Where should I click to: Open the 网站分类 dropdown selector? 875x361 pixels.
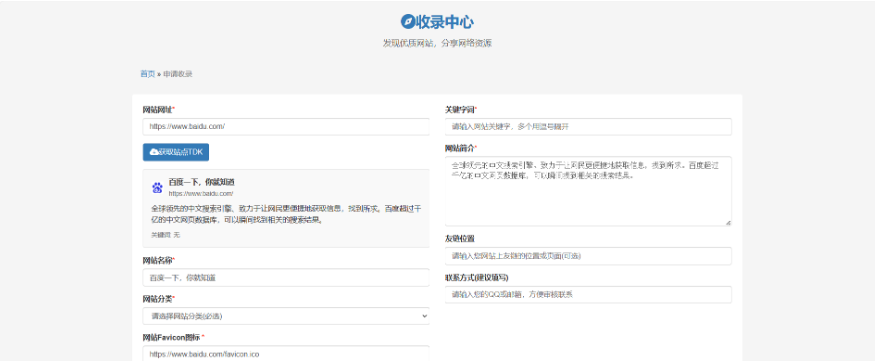[286, 316]
